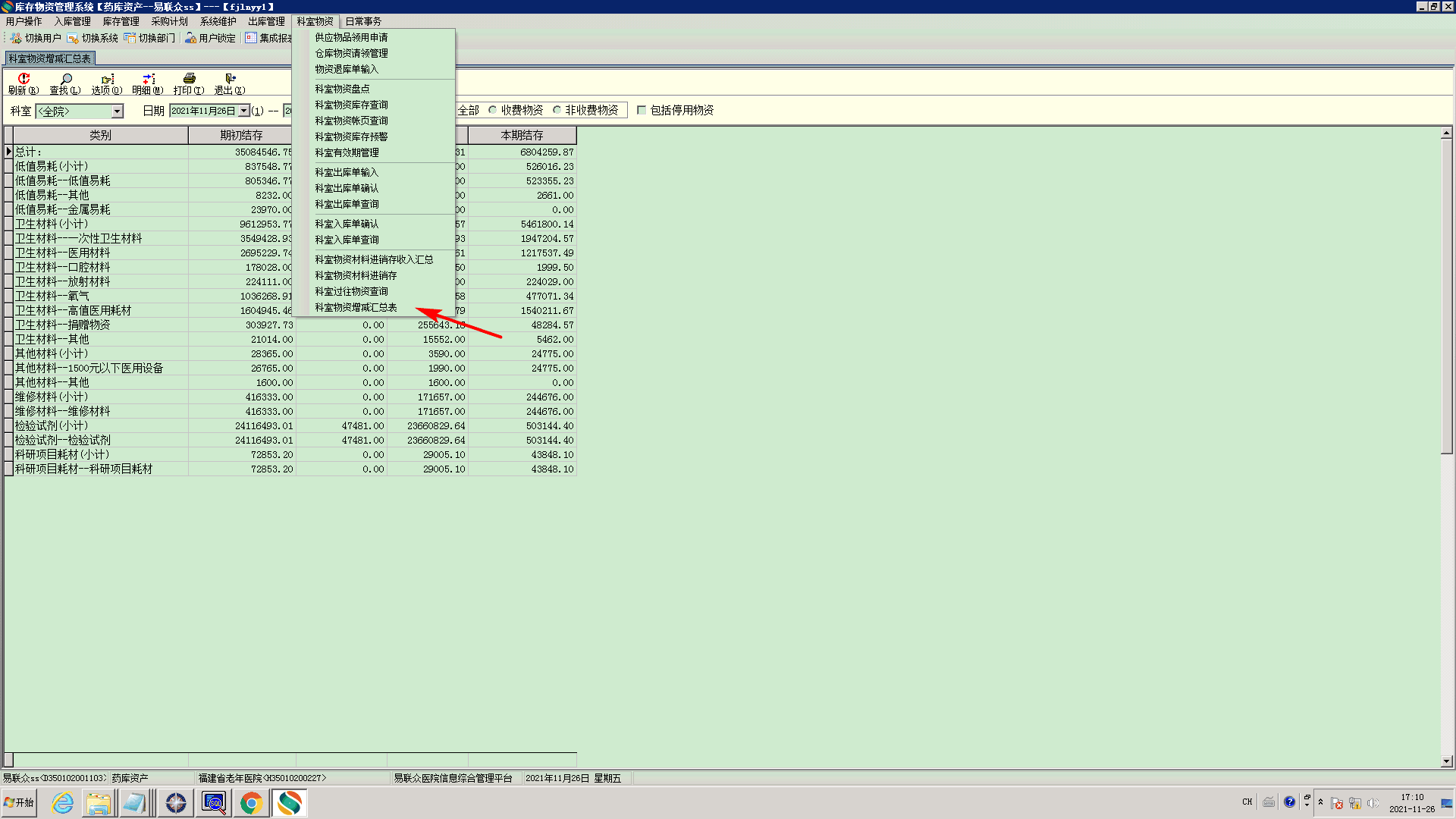The image size is (1456, 819).
Task: Select 科室物资盘点 menu item
Action: [x=342, y=89]
